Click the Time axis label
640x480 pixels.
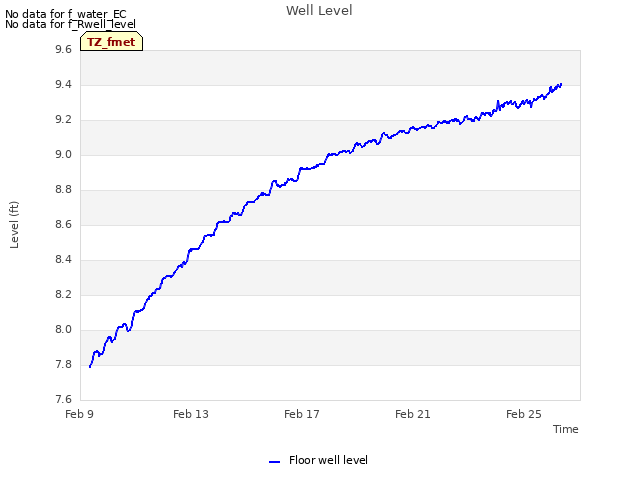pyautogui.click(x=566, y=429)
